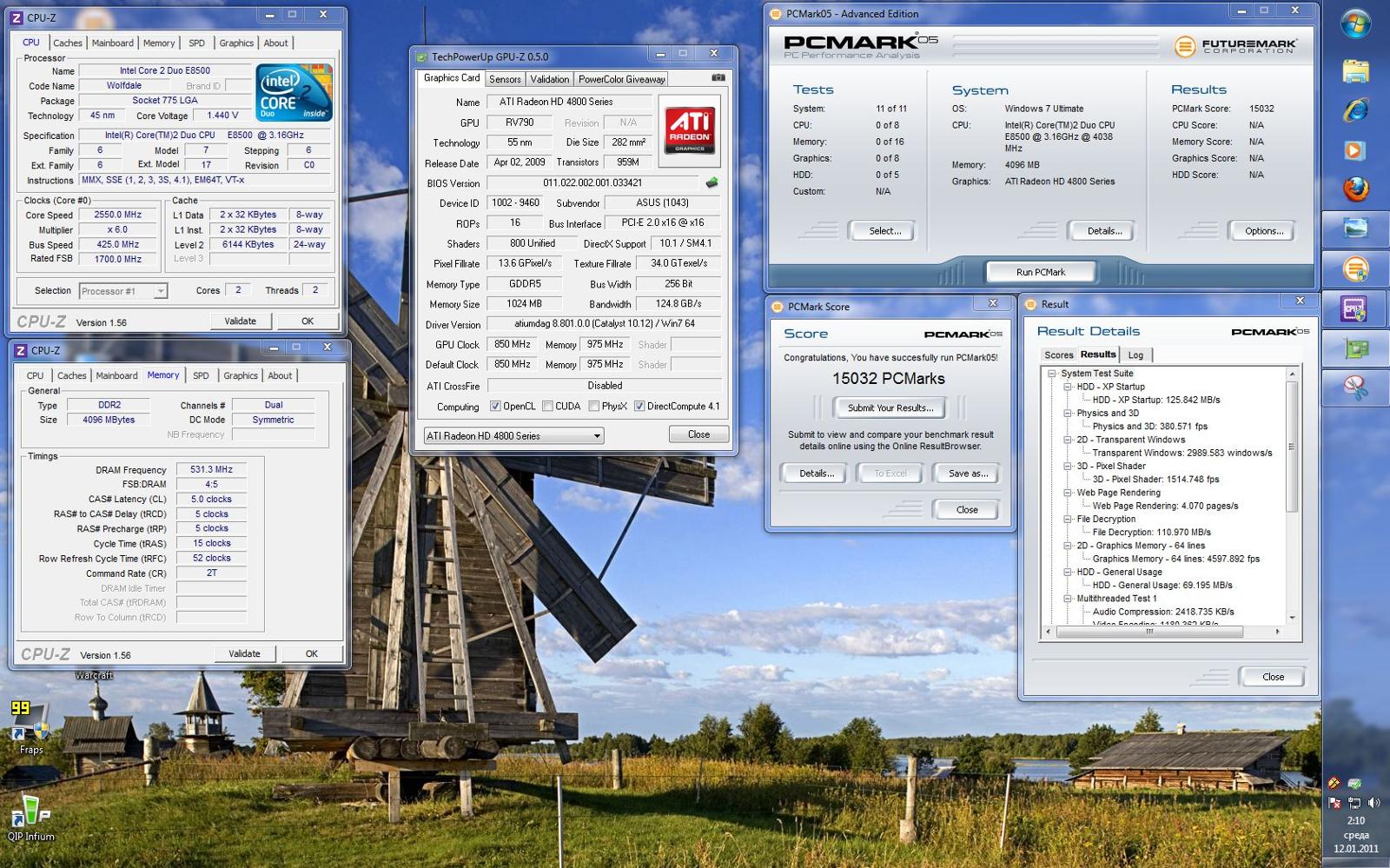Collapse the File Decryption node
This screenshot has height=868, width=1390.
pyautogui.click(x=1068, y=519)
